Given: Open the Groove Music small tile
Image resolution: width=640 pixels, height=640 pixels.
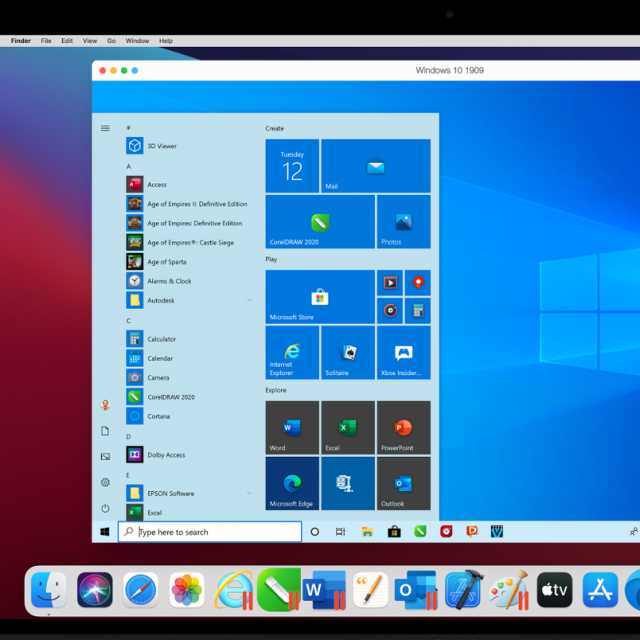Looking at the screenshot, I should coord(390,311).
